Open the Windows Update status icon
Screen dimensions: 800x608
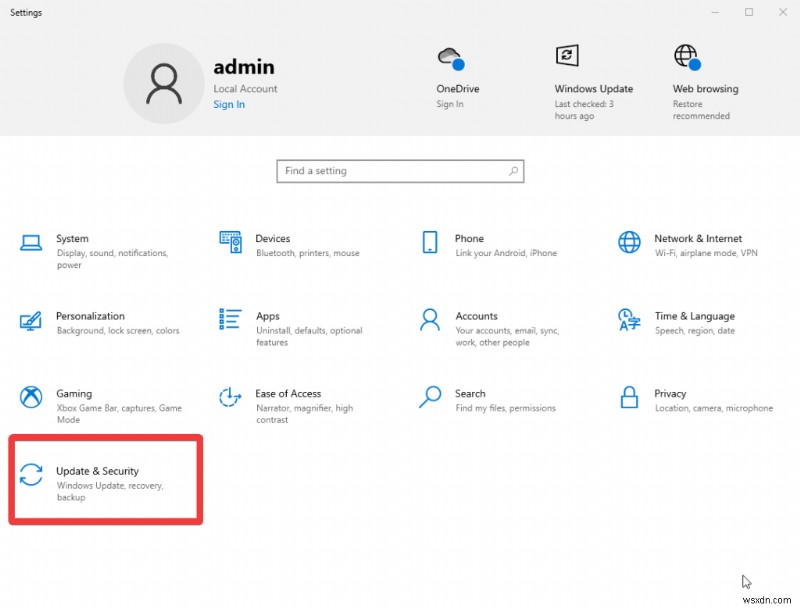(568, 56)
